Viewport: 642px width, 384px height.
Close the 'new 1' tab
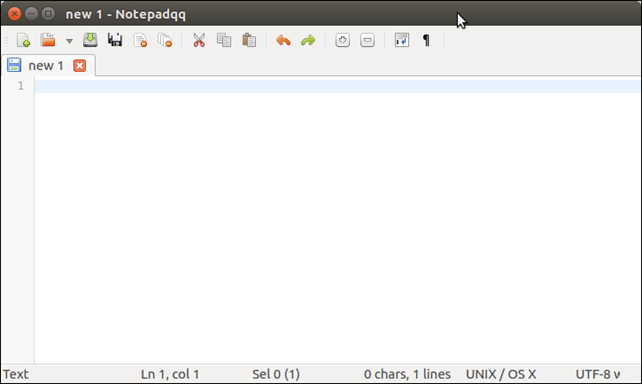point(79,66)
